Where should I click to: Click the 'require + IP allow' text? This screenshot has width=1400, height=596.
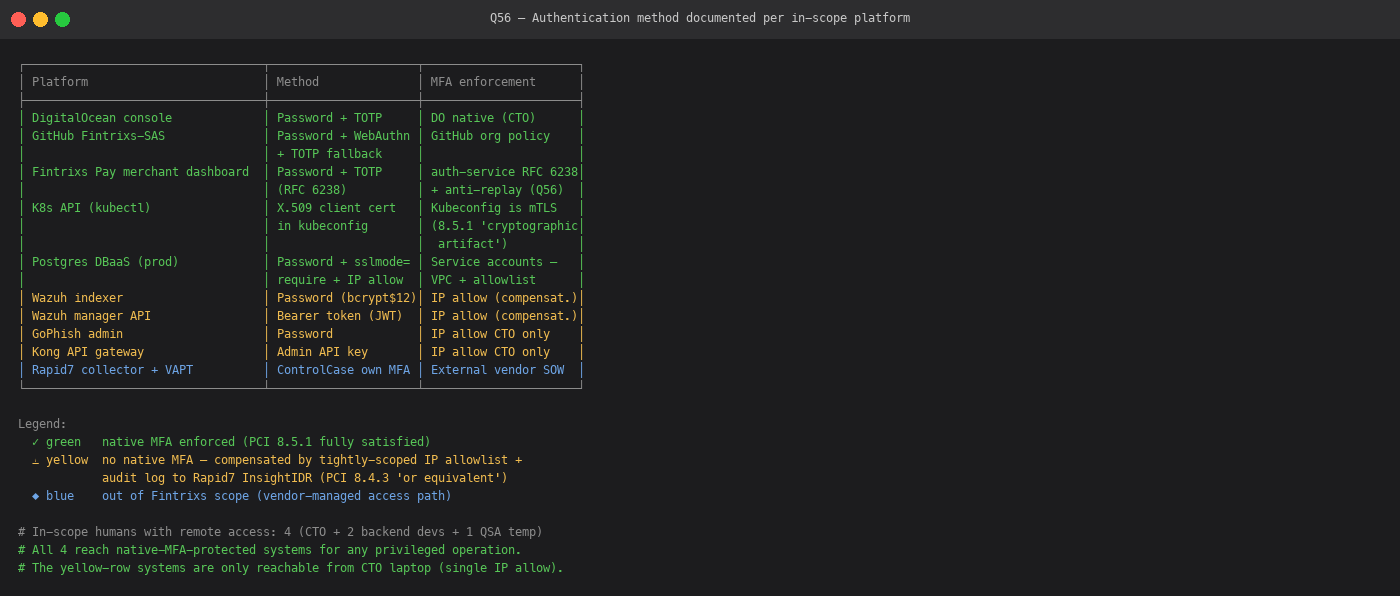pyautogui.click(x=340, y=280)
